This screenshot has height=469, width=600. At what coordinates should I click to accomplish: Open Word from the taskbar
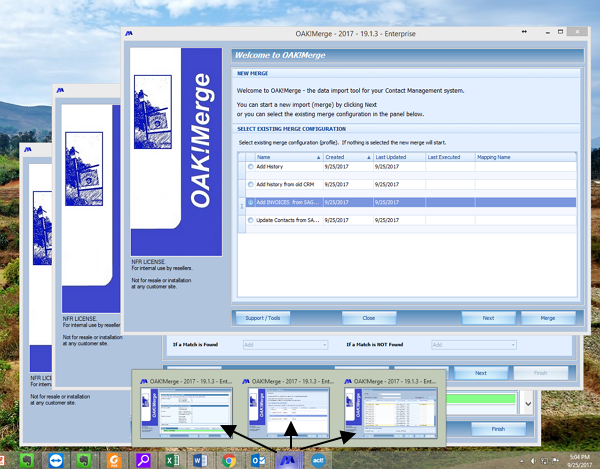200,460
